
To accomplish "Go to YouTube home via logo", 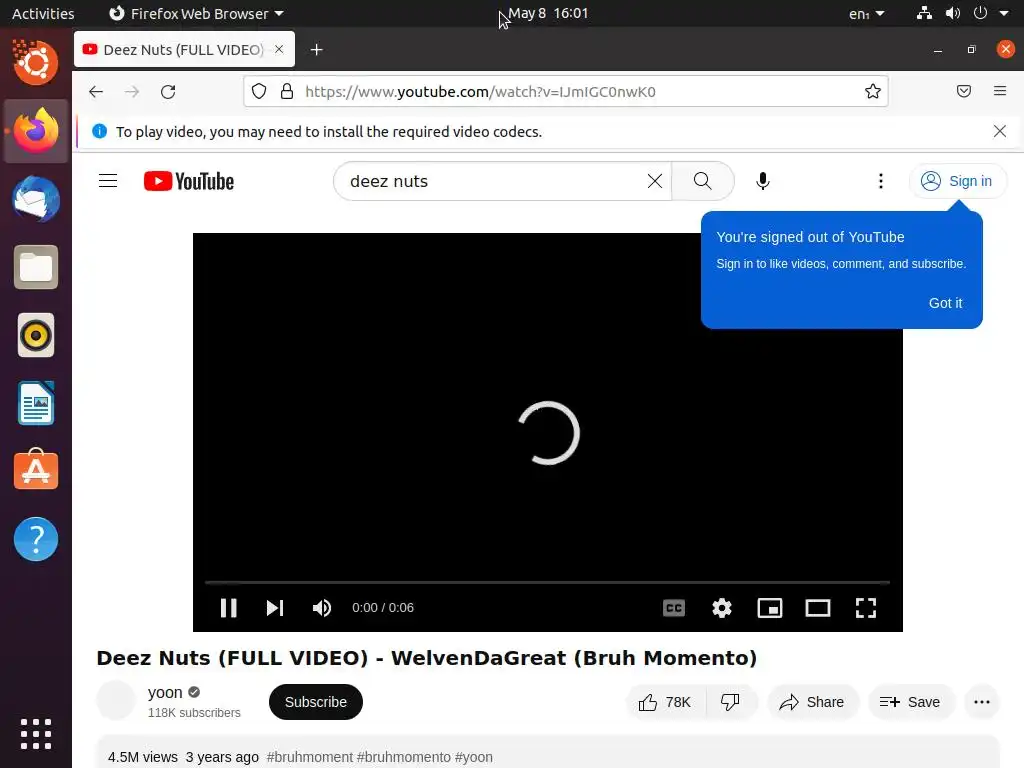I will (x=189, y=181).
